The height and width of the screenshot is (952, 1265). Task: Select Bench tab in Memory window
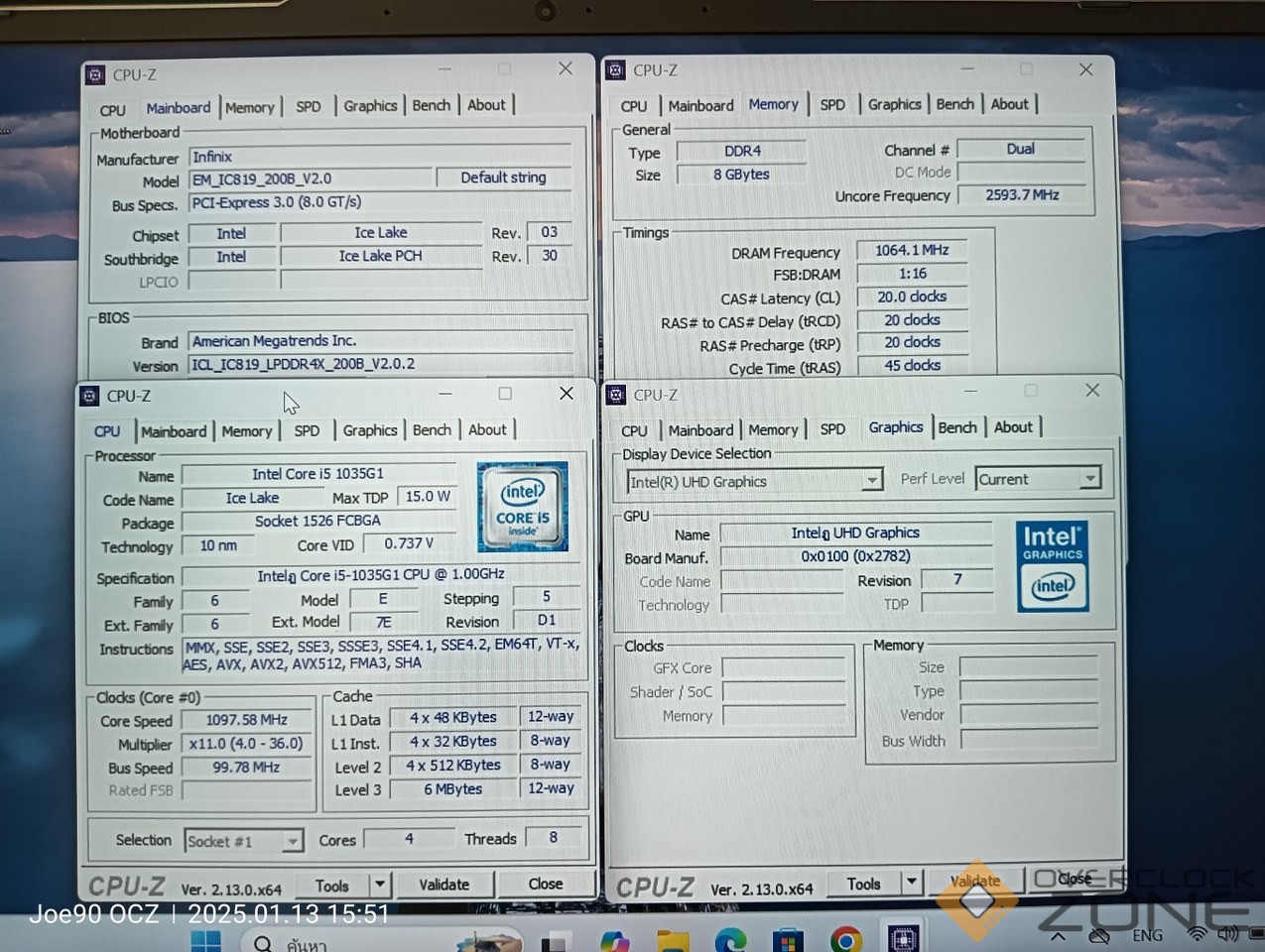pyautogui.click(x=955, y=104)
